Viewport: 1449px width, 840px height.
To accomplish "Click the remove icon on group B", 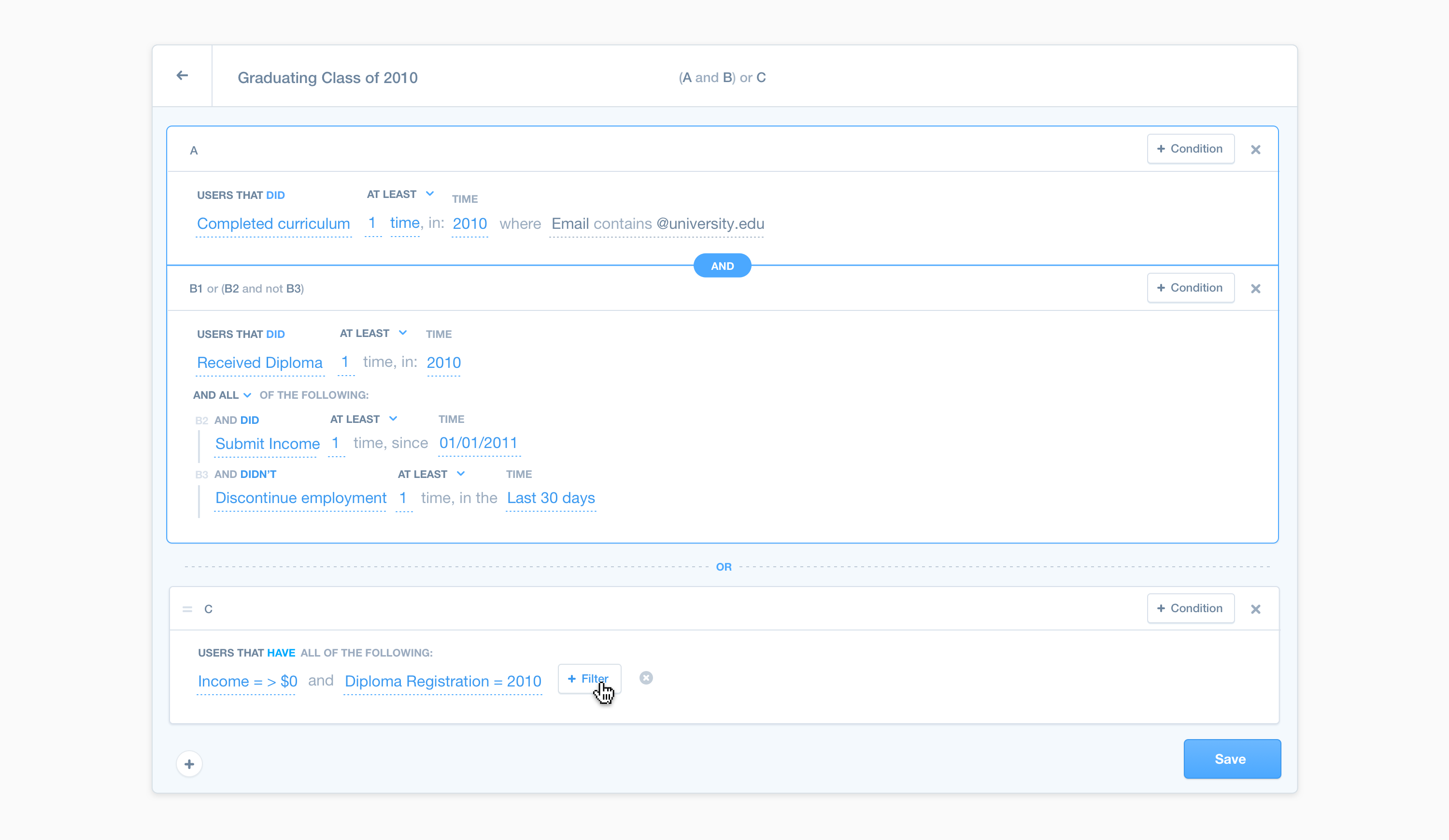I will 1256,289.
